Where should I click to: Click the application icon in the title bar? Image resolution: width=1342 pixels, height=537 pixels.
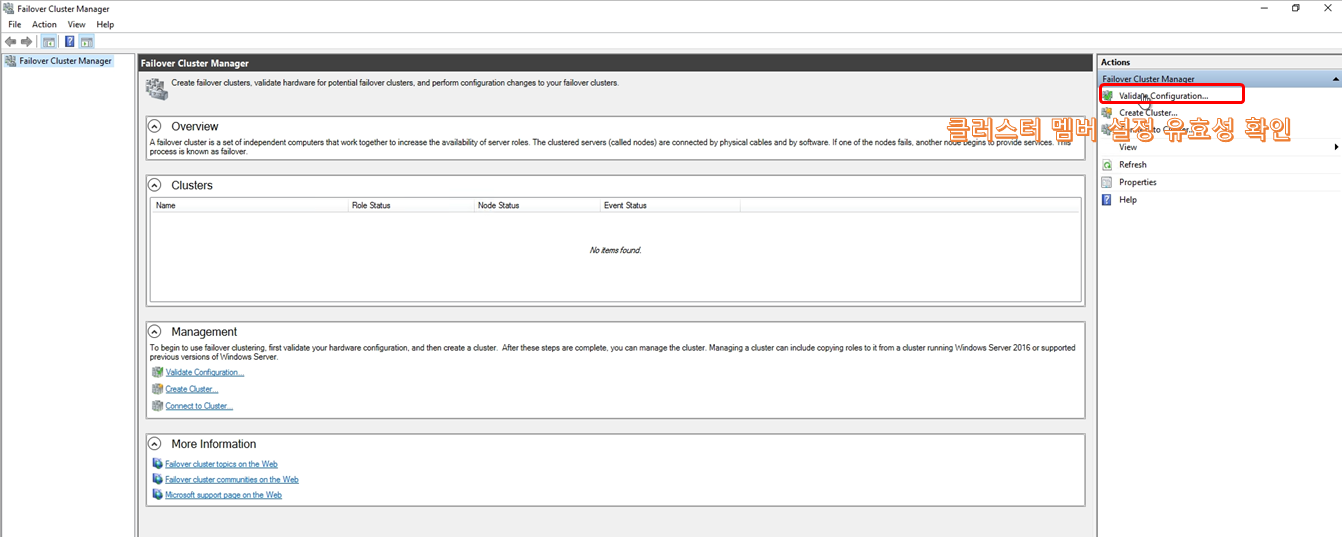click(x=9, y=8)
